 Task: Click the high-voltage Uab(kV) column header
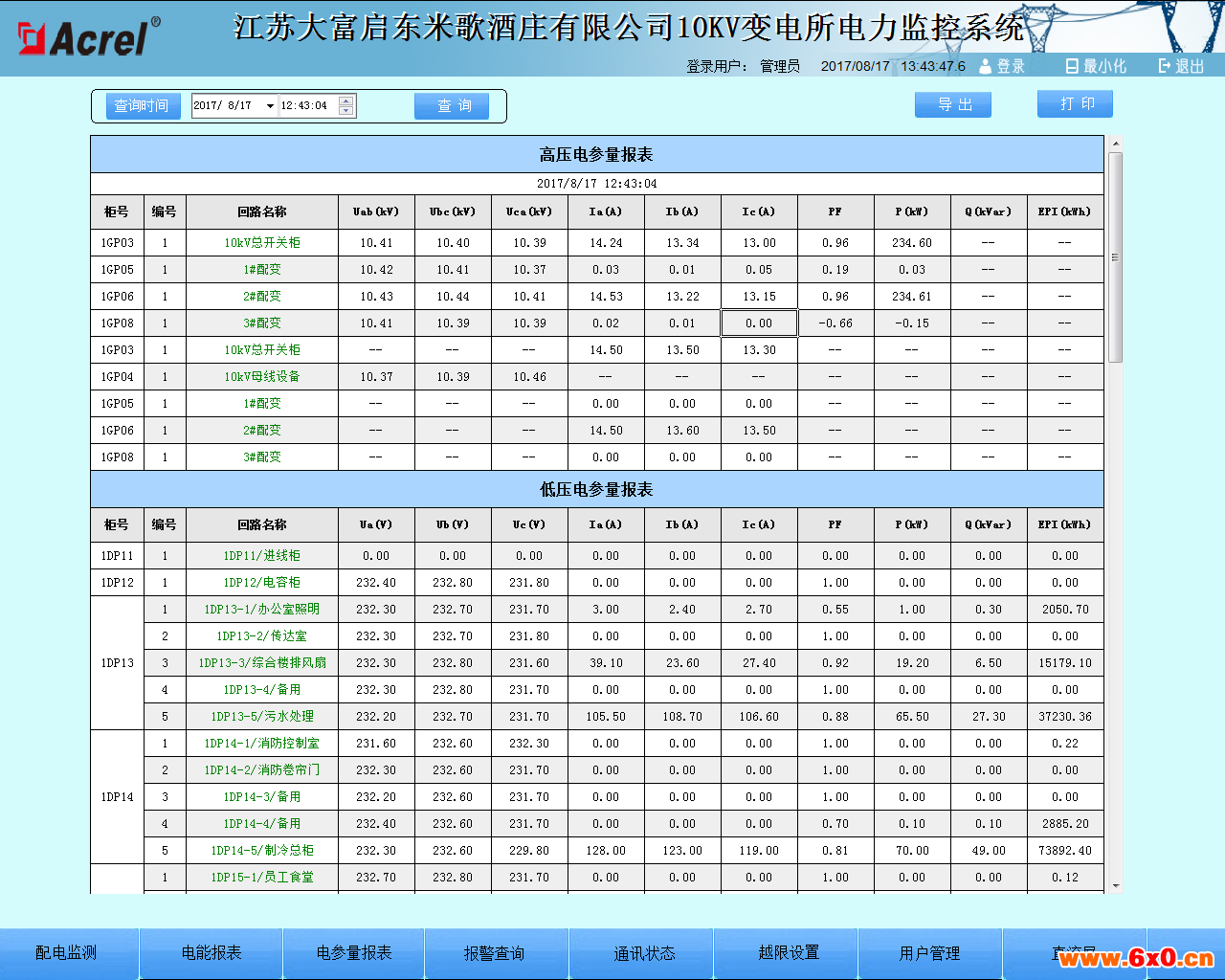pos(376,212)
